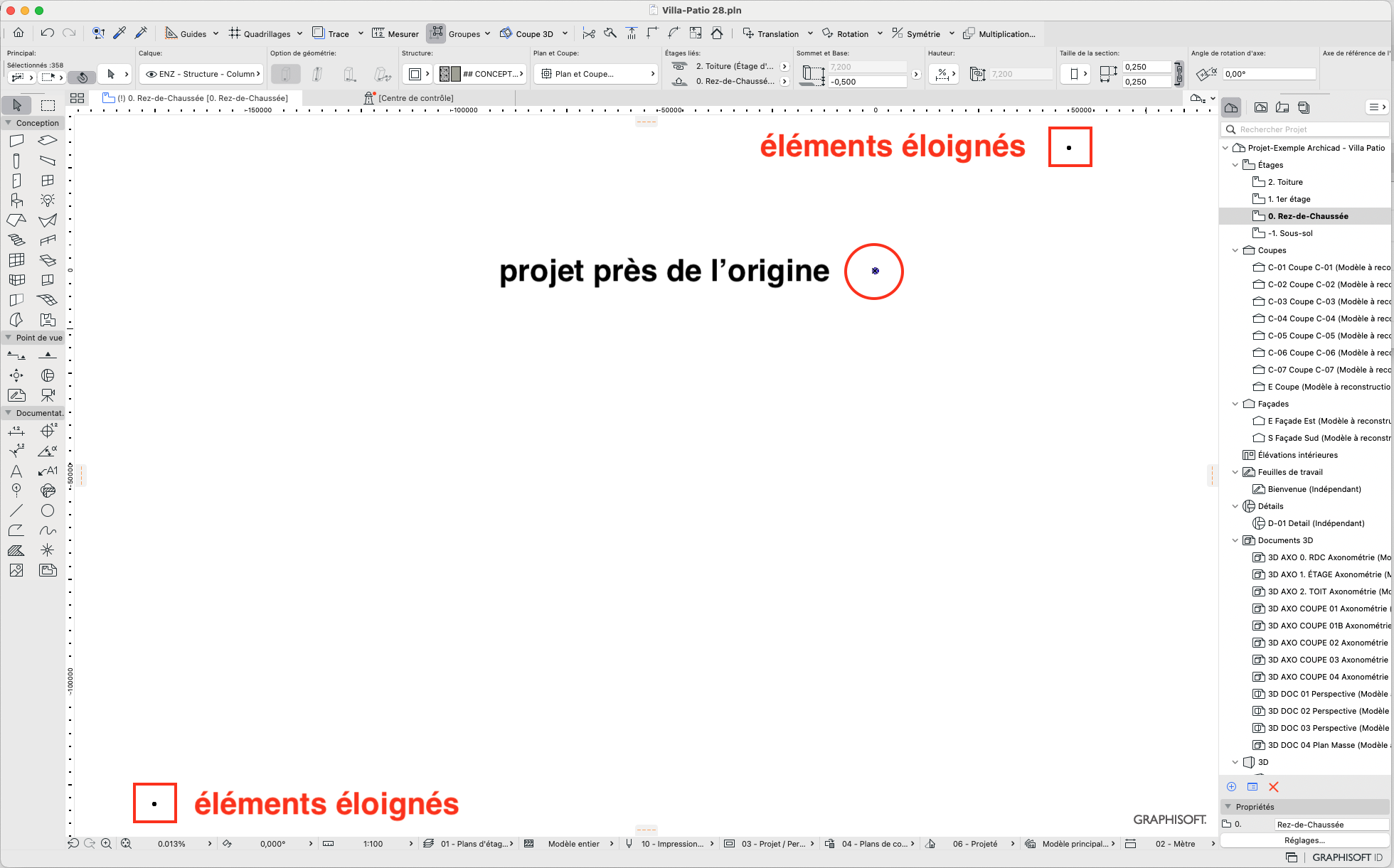
Task: Click the Rotation command
Action: point(845,33)
